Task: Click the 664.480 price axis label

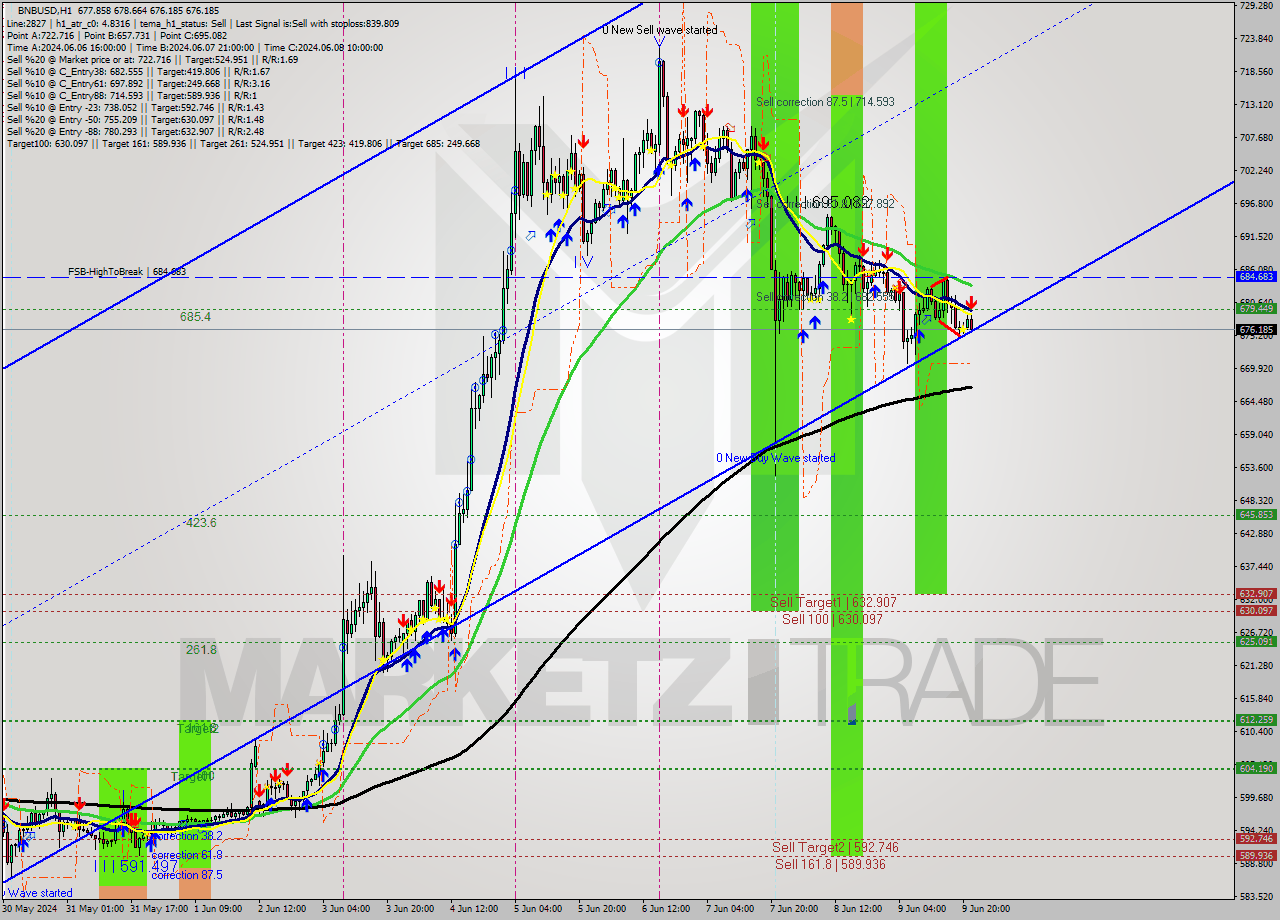Action: tap(1256, 401)
